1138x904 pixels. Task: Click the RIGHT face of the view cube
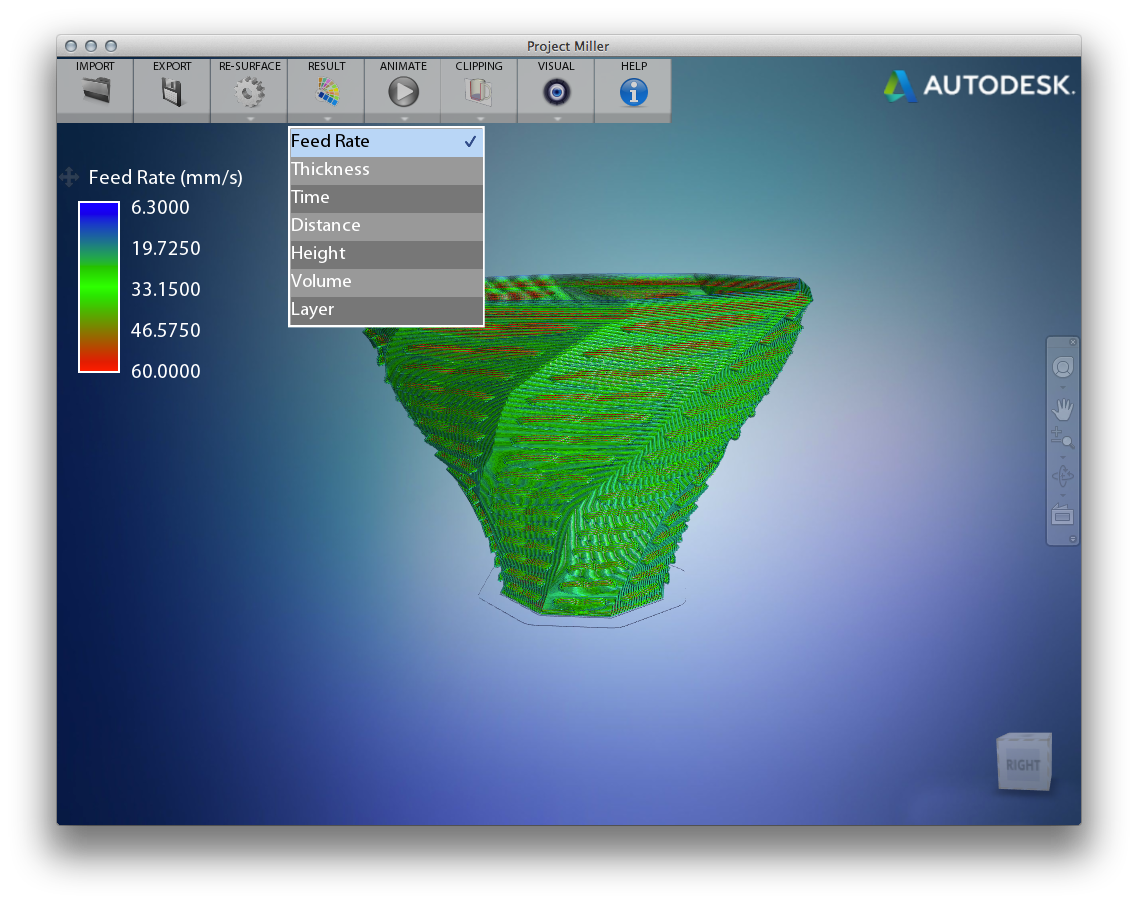(1023, 765)
